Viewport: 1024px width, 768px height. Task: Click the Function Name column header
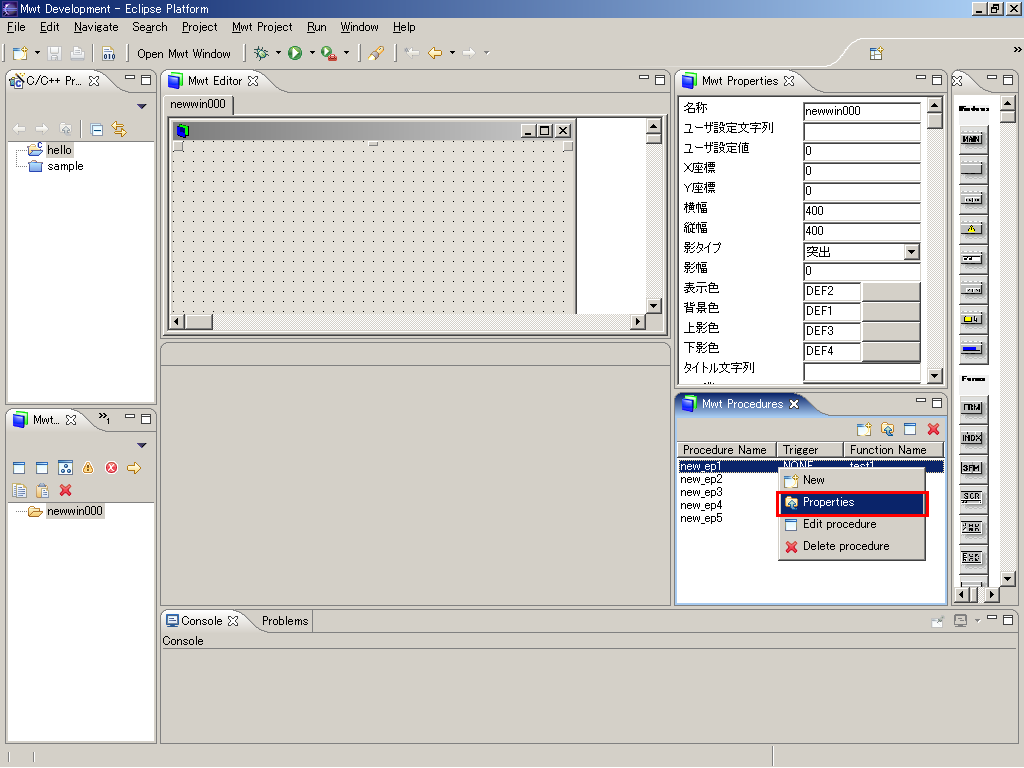point(893,450)
